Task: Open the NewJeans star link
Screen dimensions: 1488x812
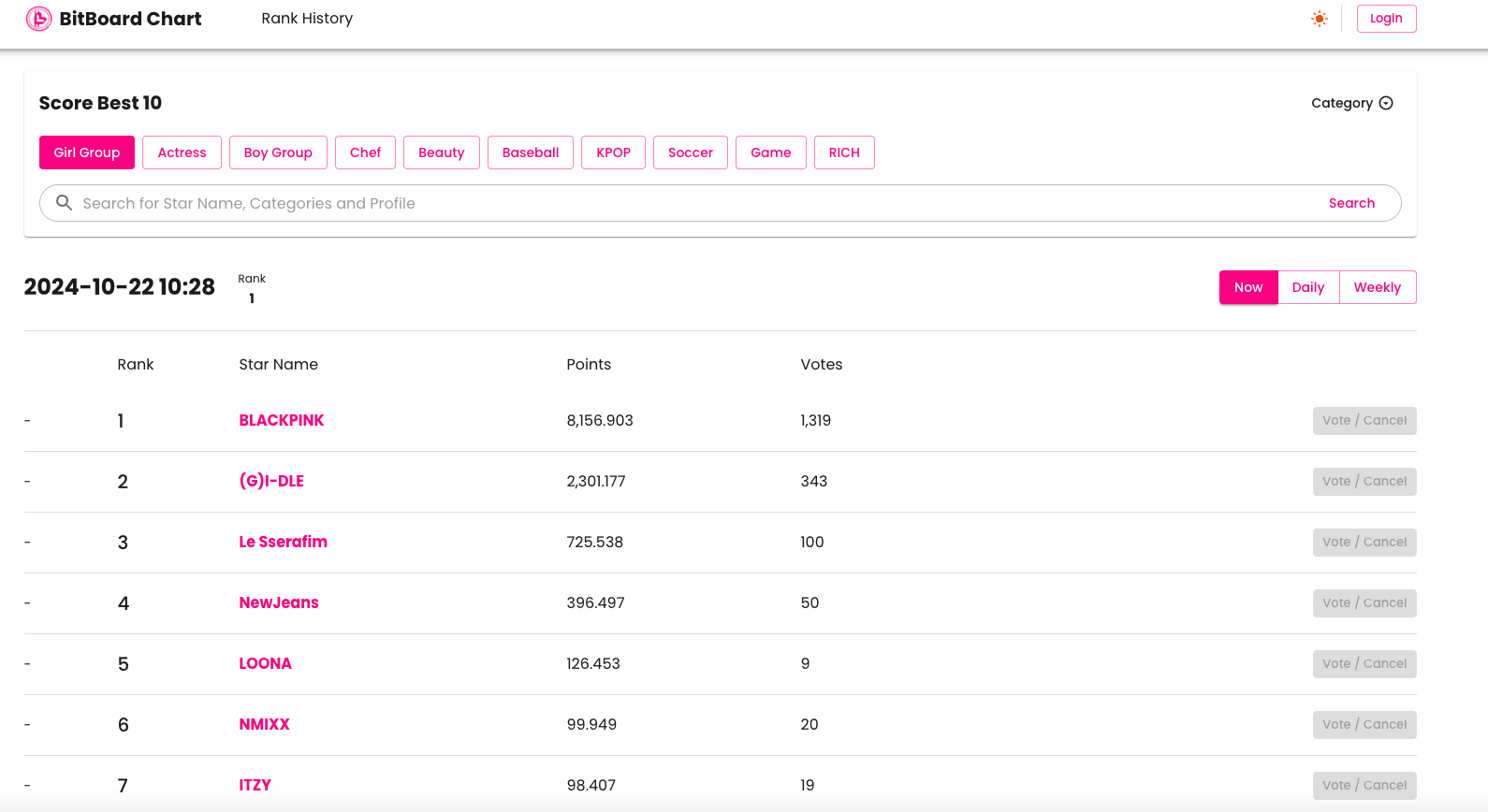Action: 279,602
